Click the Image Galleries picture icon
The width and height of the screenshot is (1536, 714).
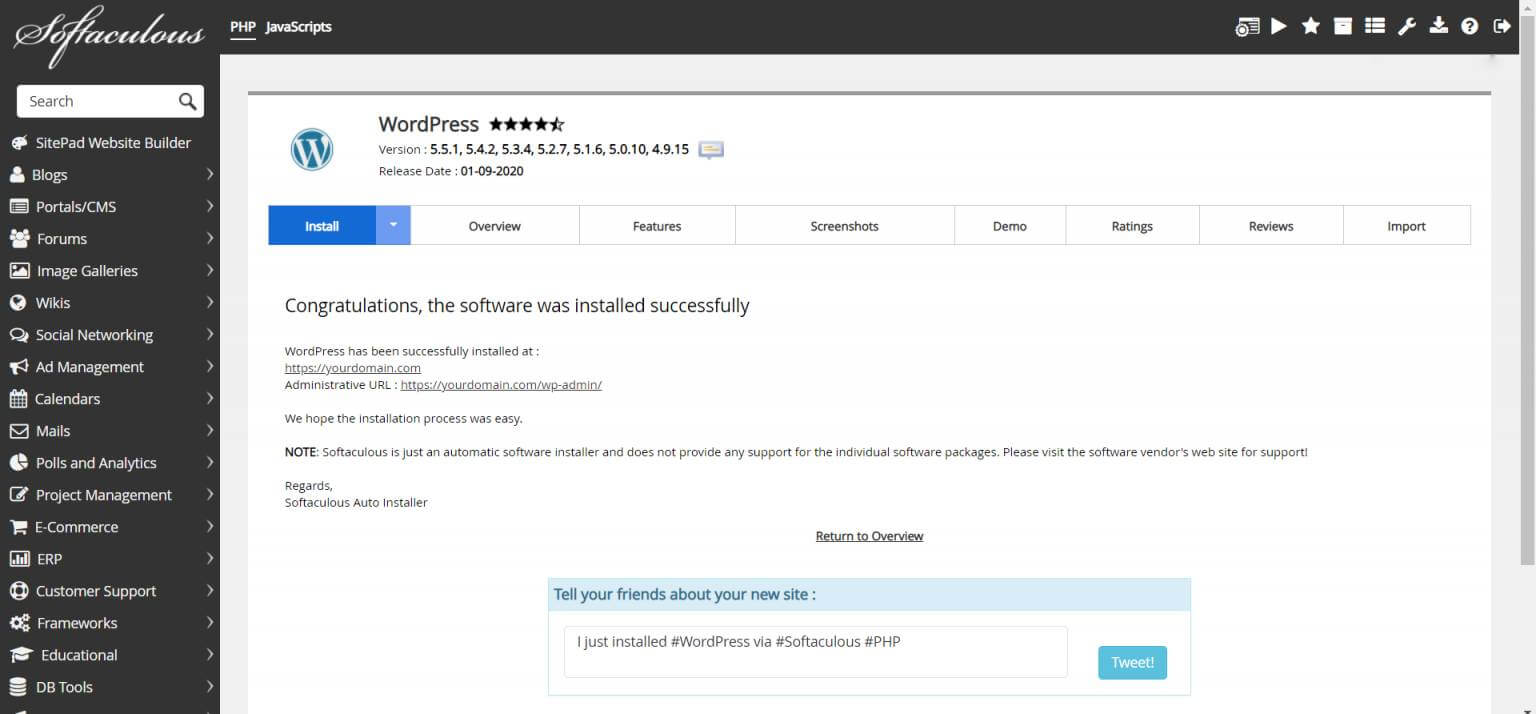(19, 271)
